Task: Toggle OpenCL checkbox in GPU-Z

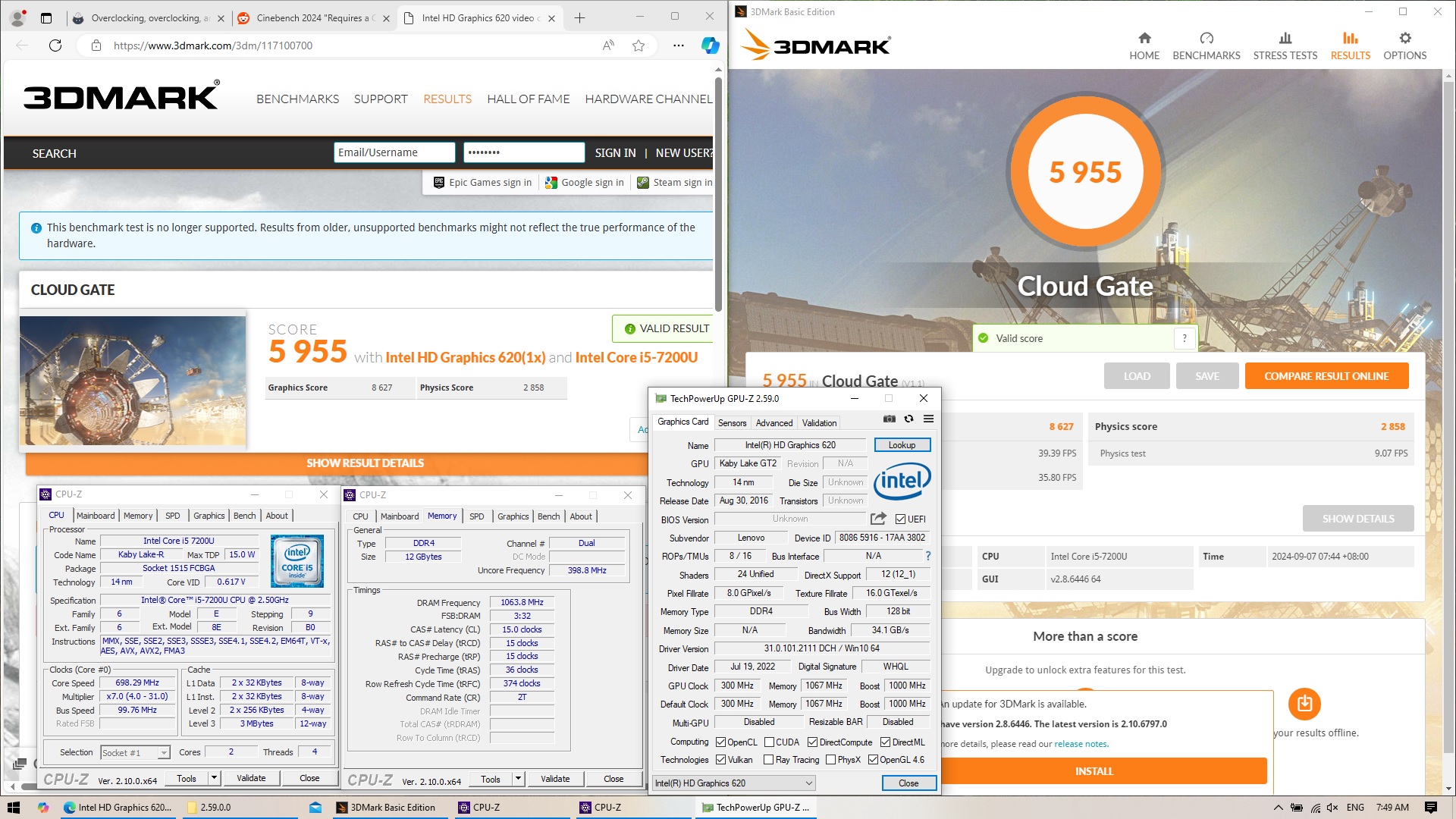Action: tap(720, 742)
